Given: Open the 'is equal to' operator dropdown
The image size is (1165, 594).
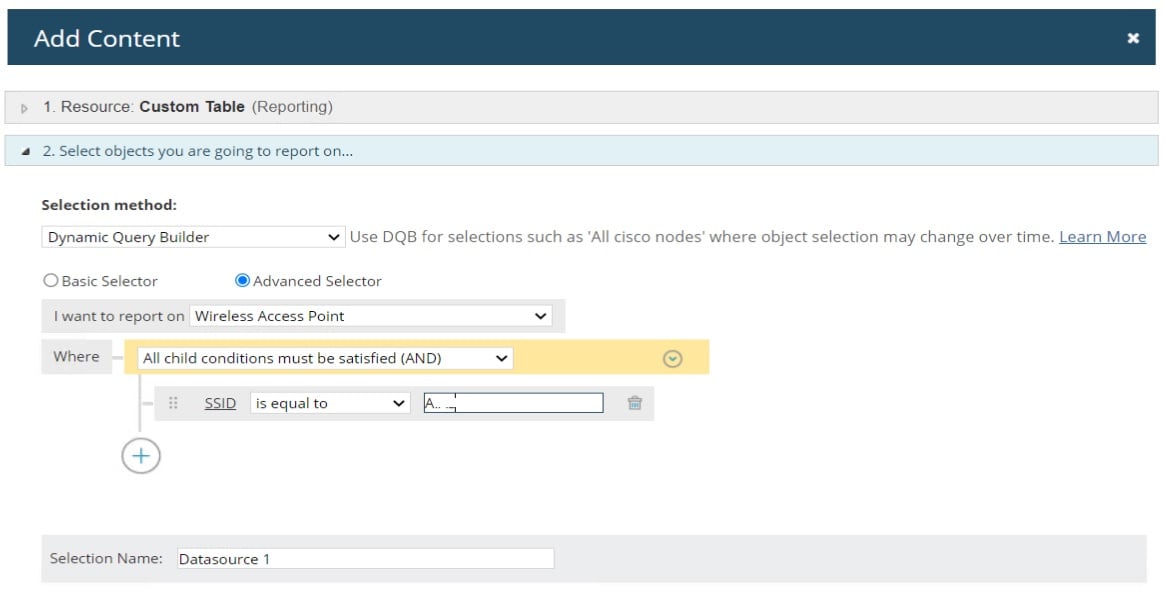Looking at the screenshot, I should click(330, 403).
